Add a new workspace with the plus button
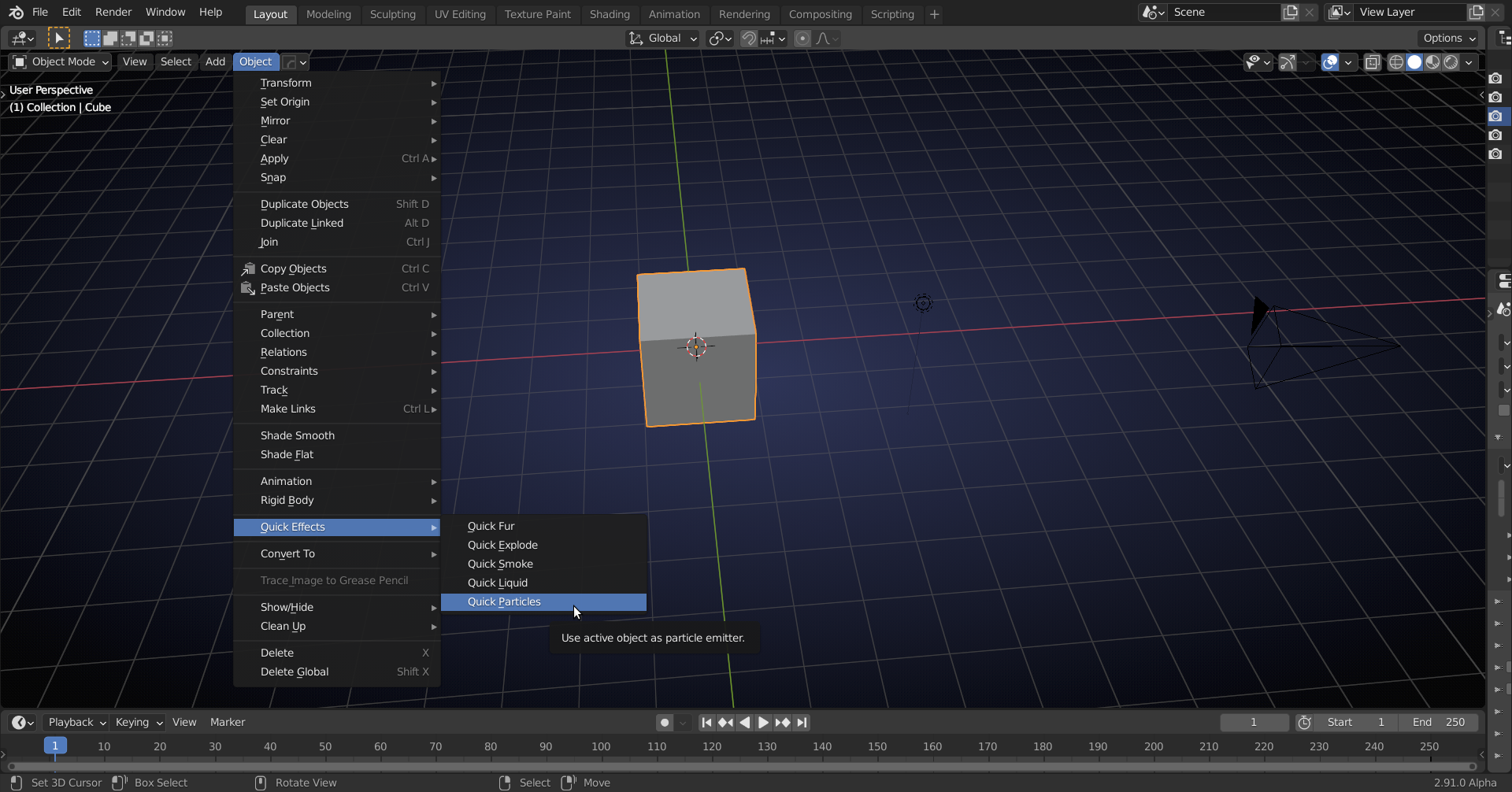The width and height of the screenshot is (1512, 792). tap(934, 14)
